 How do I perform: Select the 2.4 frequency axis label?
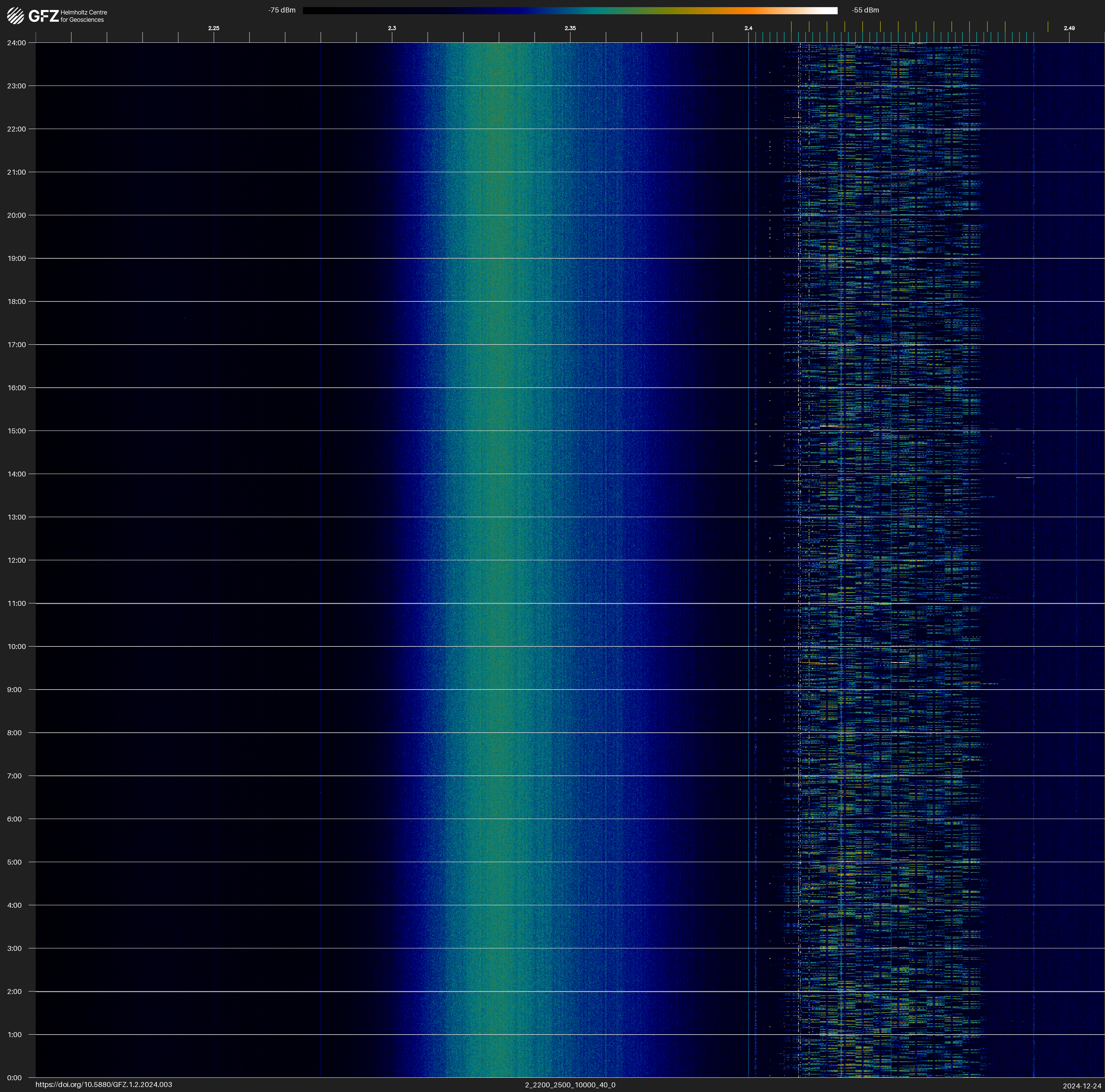(748, 28)
